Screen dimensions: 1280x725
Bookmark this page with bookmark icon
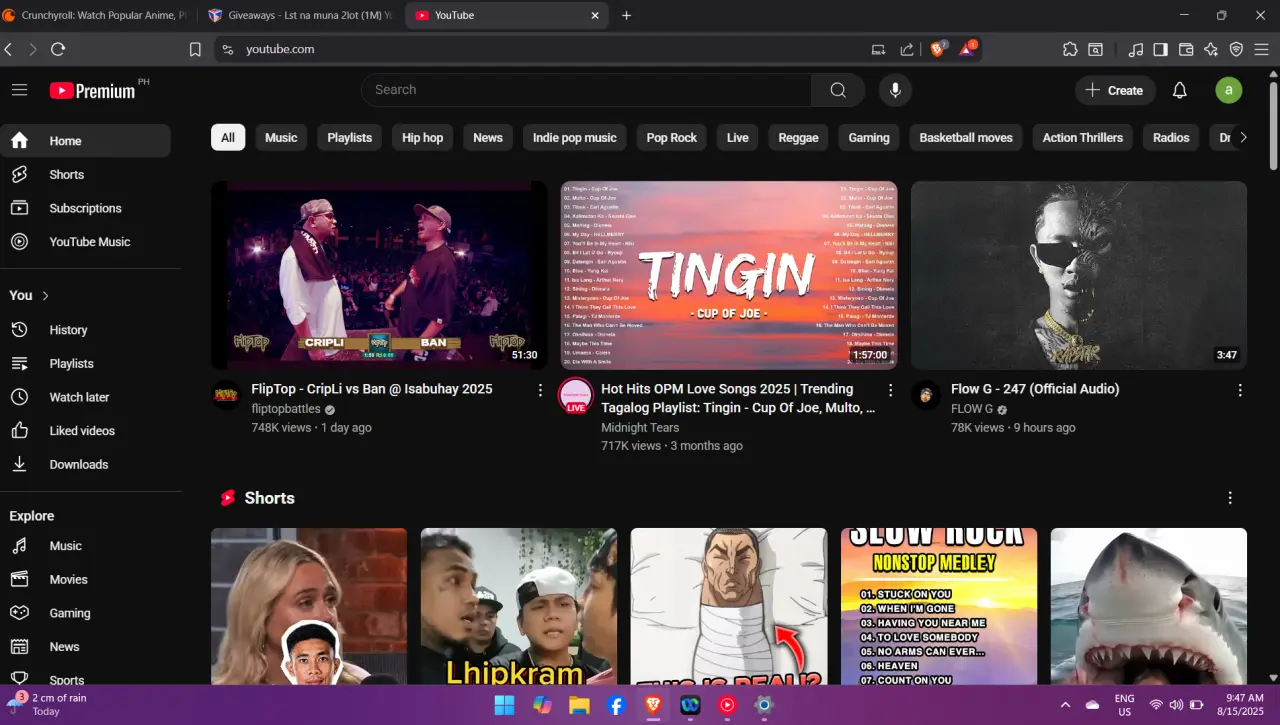pyautogui.click(x=195, y=49)
